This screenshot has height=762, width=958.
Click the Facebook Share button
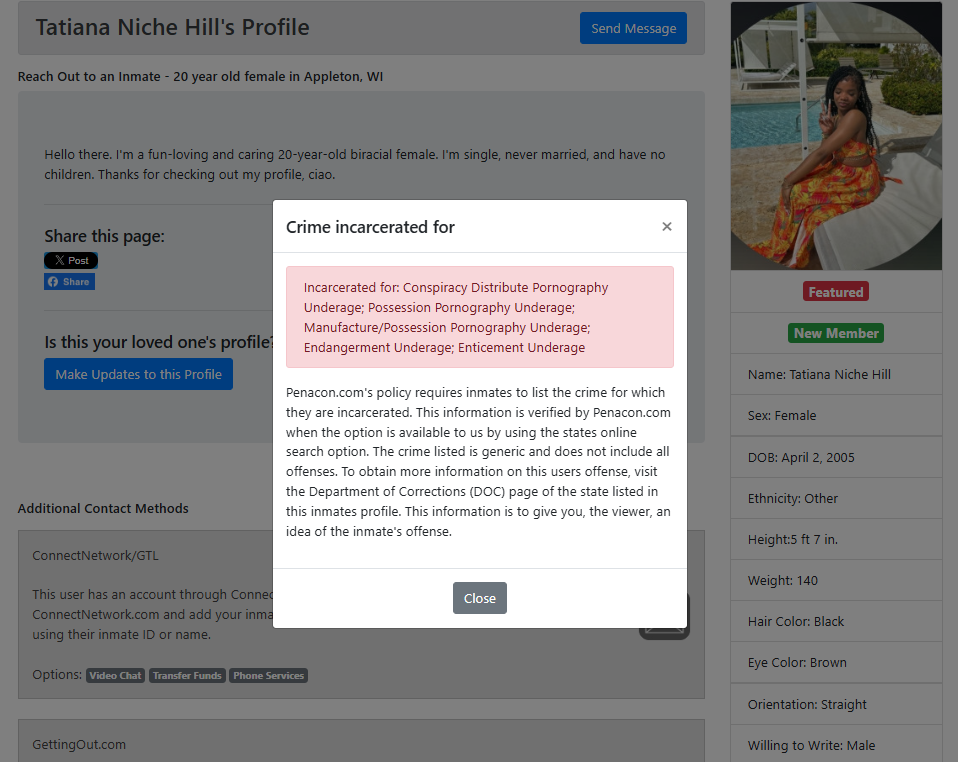click(70, 282)
